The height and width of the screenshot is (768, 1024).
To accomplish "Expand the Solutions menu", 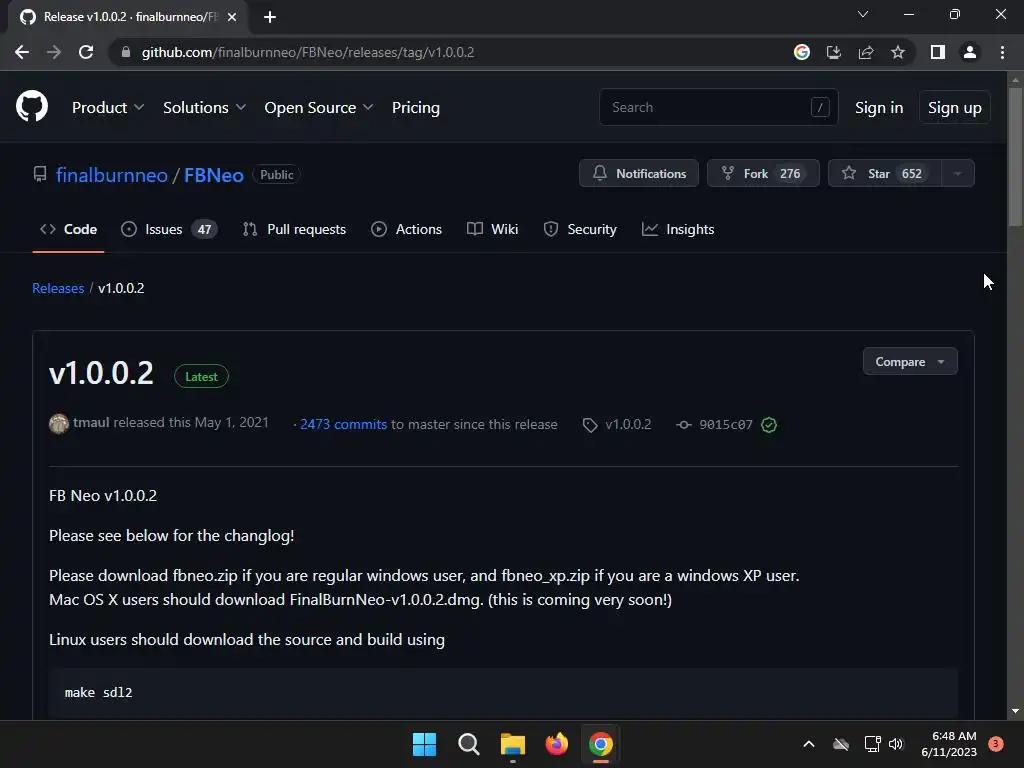I will pyautogui.click(x=204, y=108).
